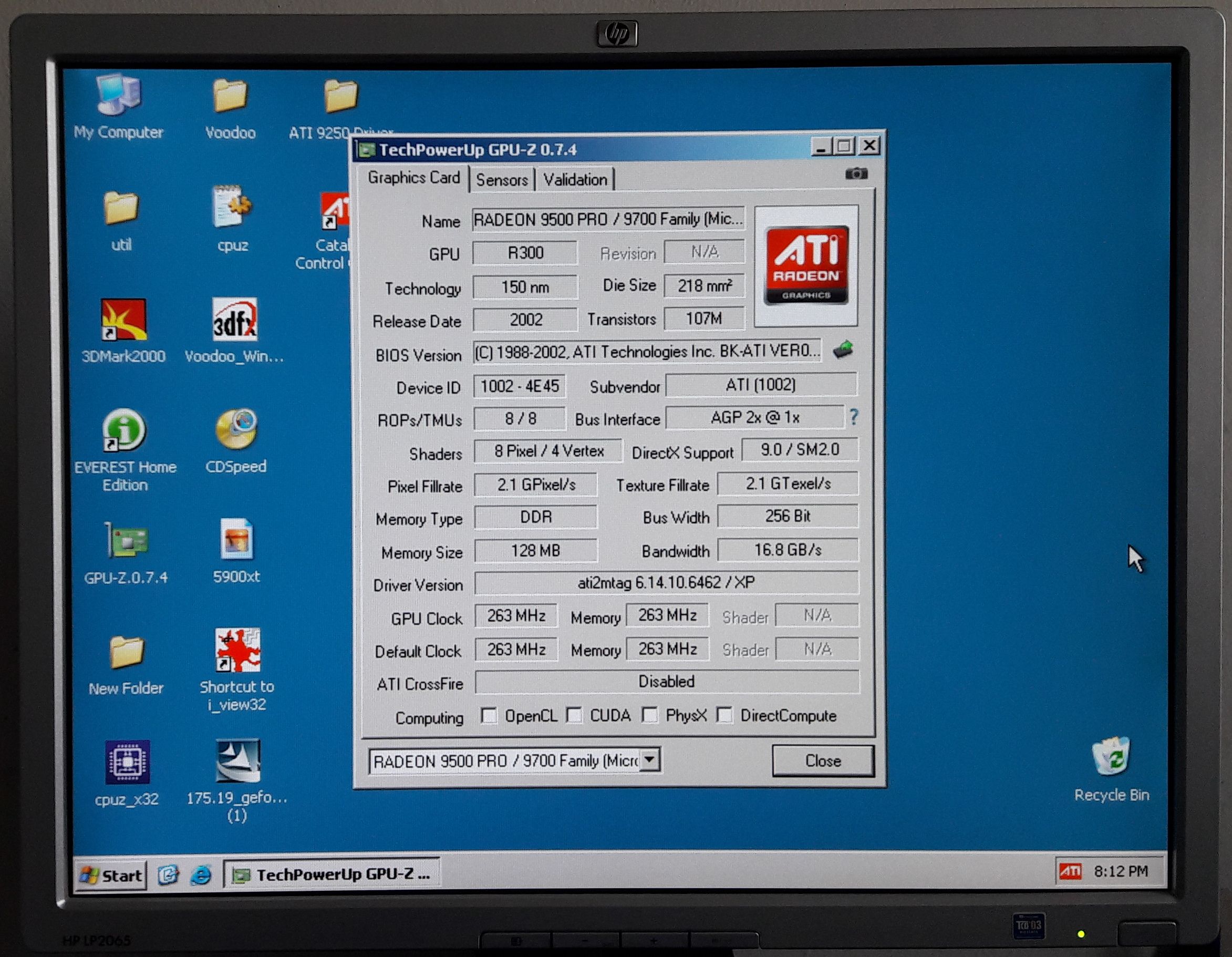Screen dimensions: 1232x957
Task: Open the Voodoo_Win 3dfx icon
Action: [235, 320]
